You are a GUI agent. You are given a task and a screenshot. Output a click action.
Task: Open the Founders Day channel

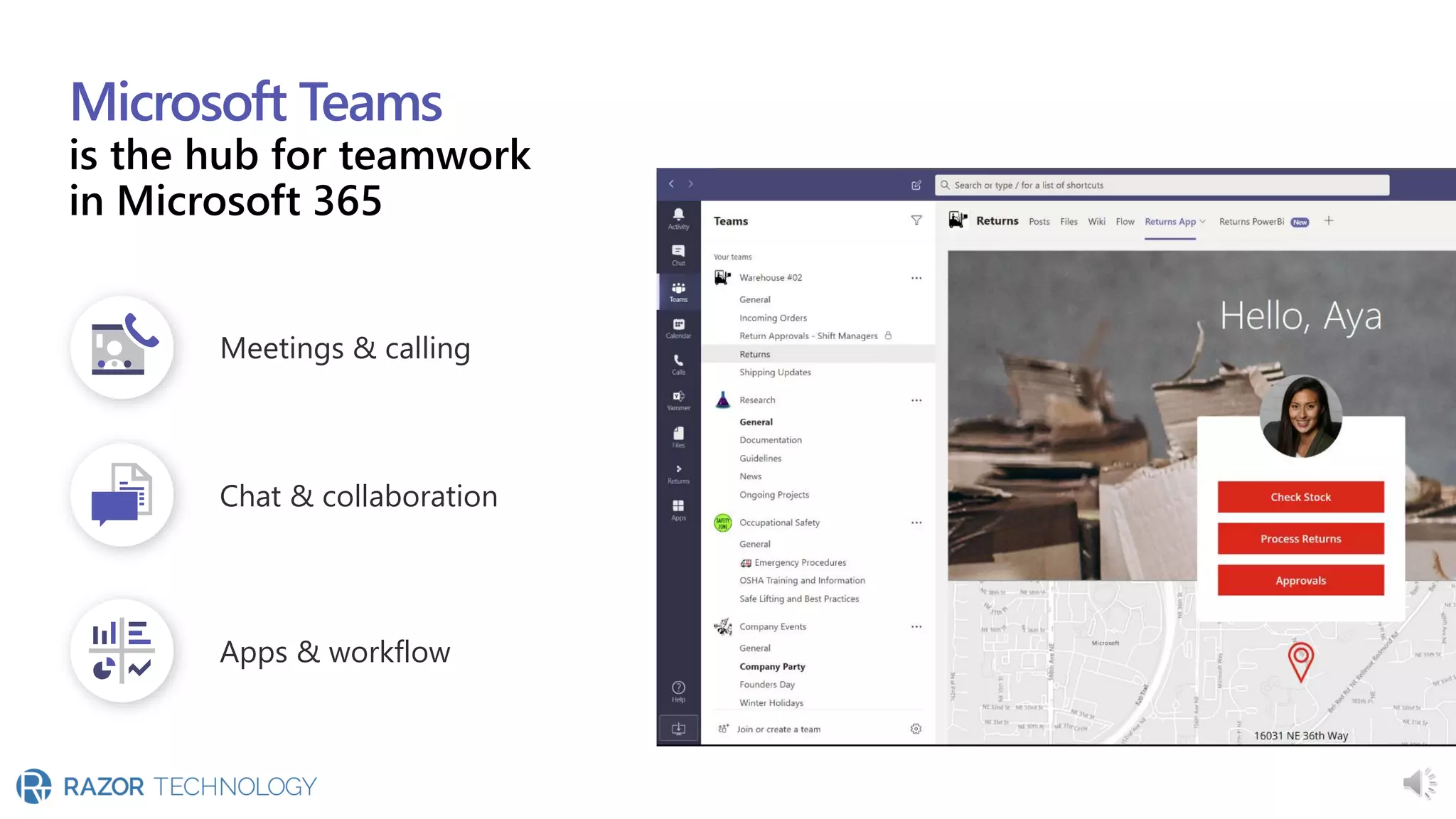click(766, 685)
